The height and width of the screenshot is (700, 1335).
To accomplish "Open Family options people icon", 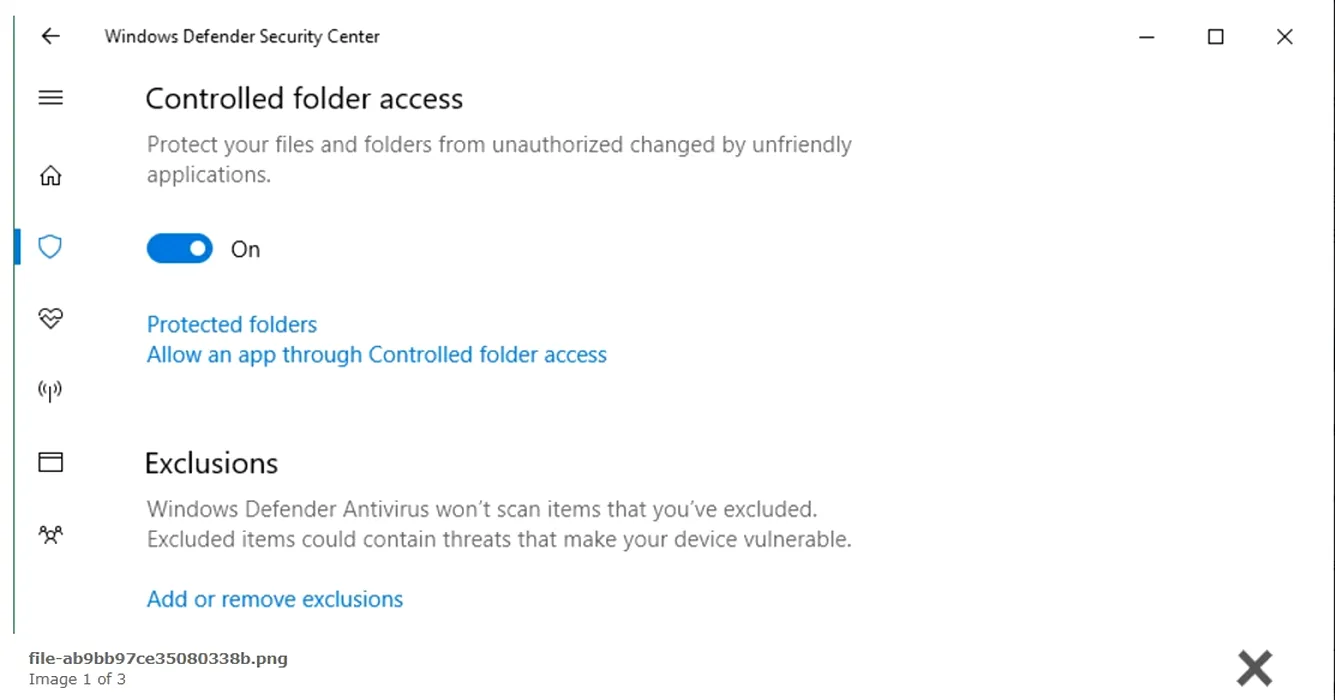I will pyautogui.click(x=50, y=534).
